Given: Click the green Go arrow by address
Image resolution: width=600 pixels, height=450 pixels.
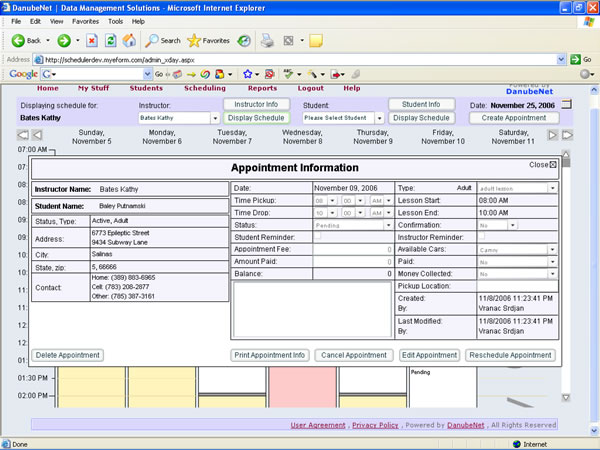Looking at the screenshot, I should coord(575,59).
